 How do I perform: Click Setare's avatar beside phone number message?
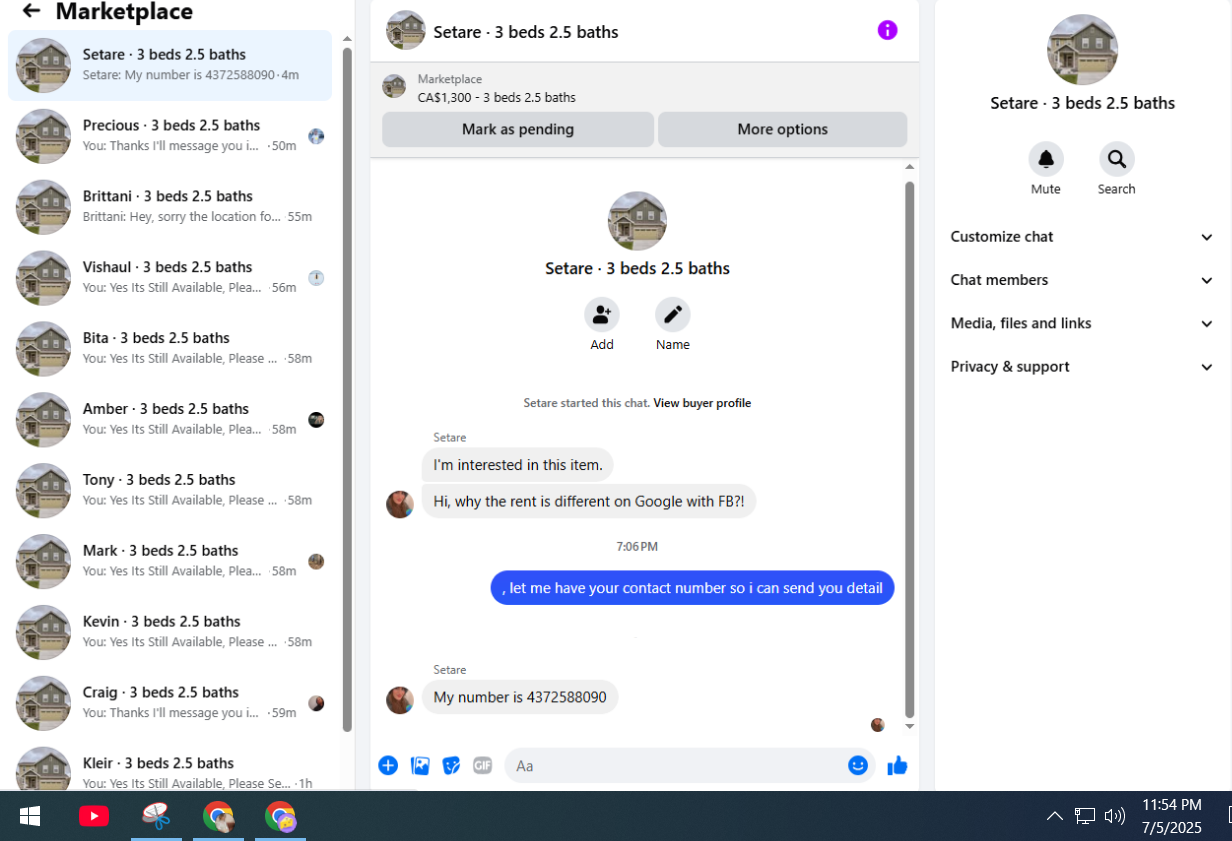400,700
